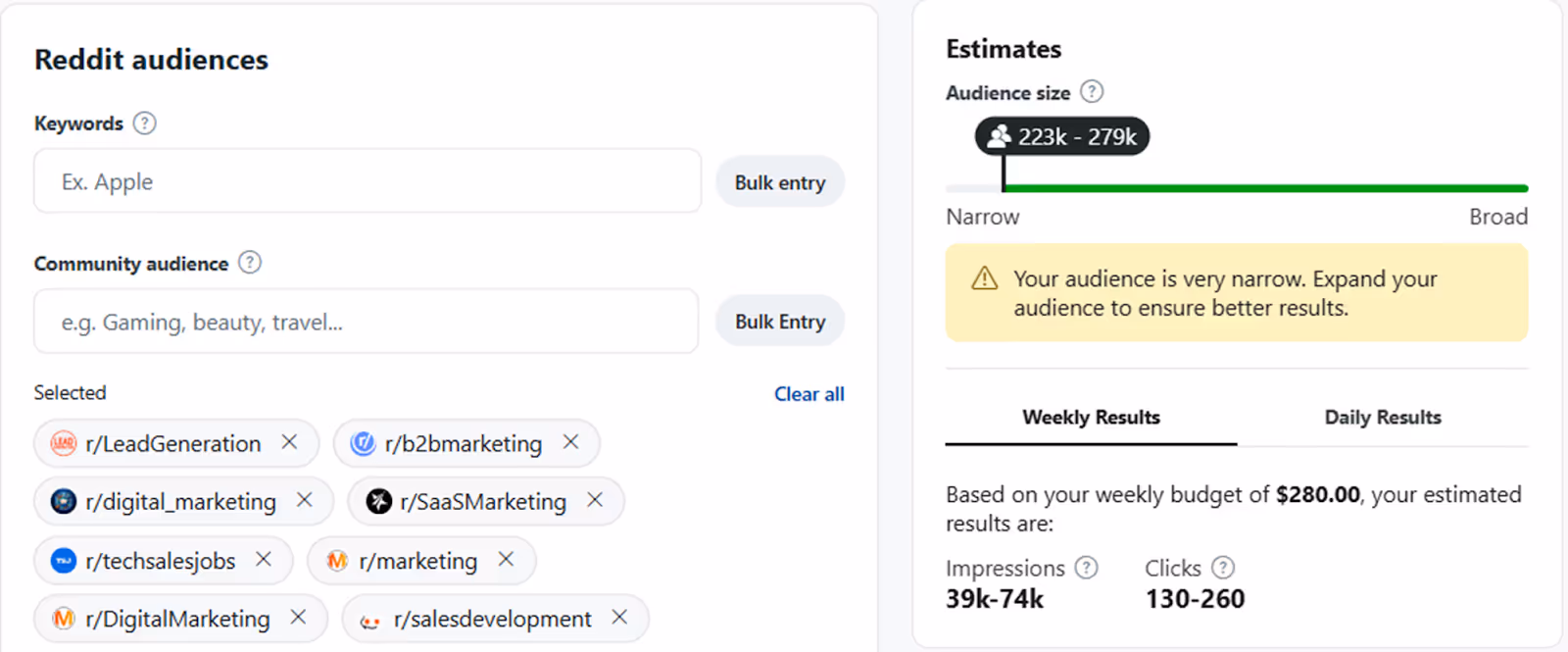Click the r/techsalesjobs community avatar icon
The image size is (1568, 652).
(x=64, y=561)
